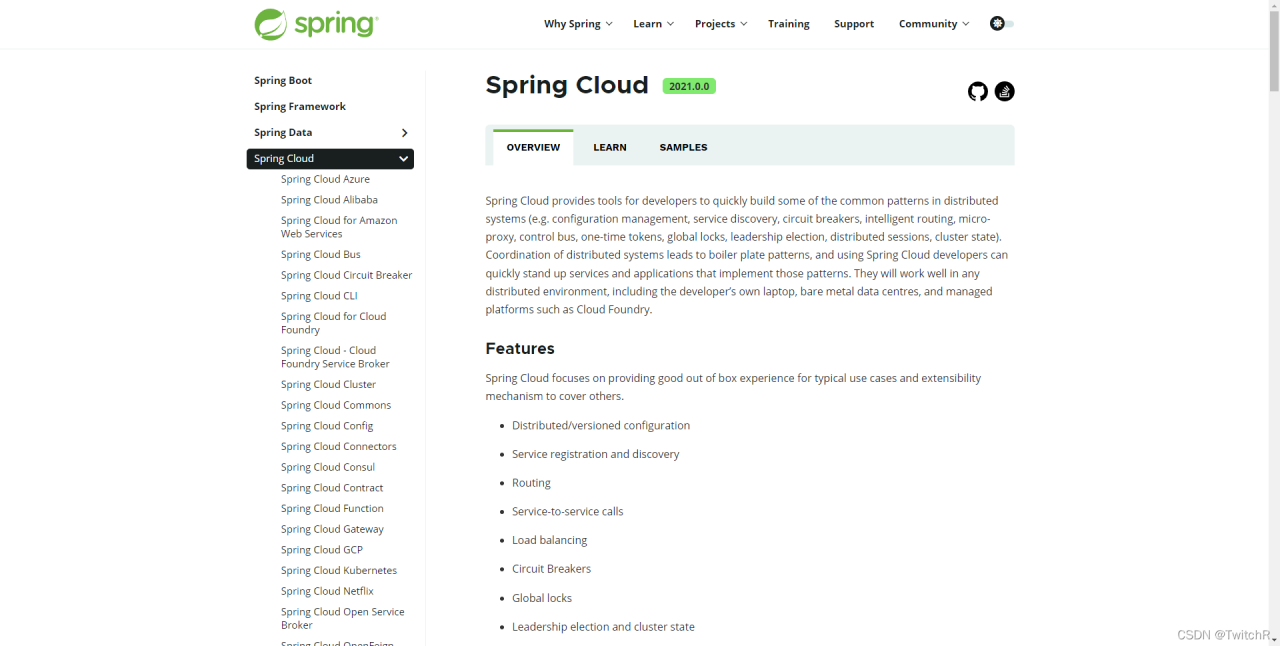Open Spring Framework in the sidebar
The image size is (1280, 646).
coord(300,107)
